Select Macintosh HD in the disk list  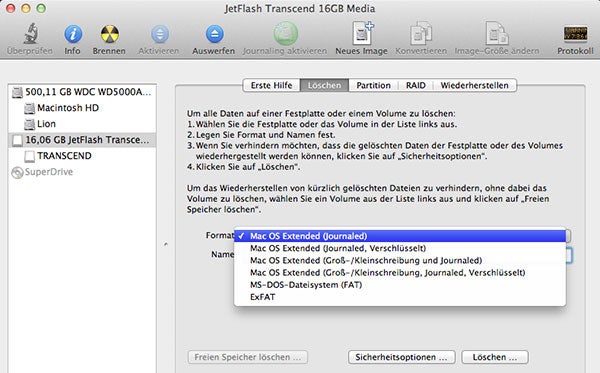(x=82, y=108)
